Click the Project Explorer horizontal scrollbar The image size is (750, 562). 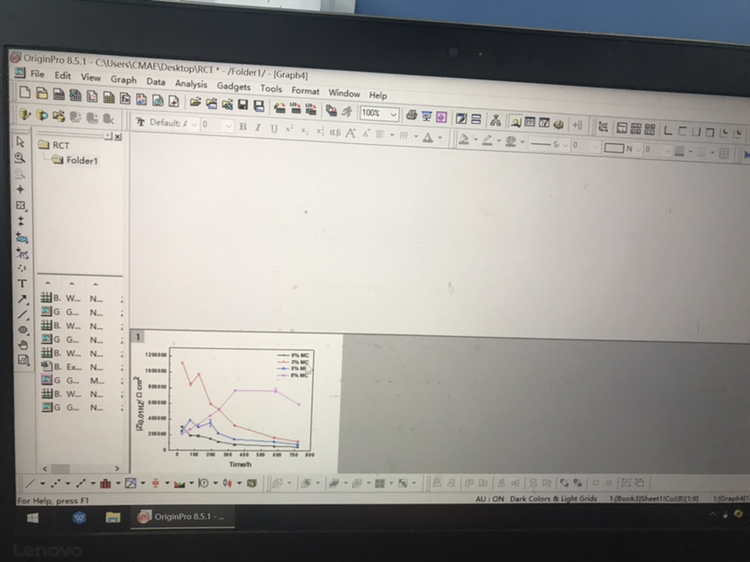click(x=81, y=468)
